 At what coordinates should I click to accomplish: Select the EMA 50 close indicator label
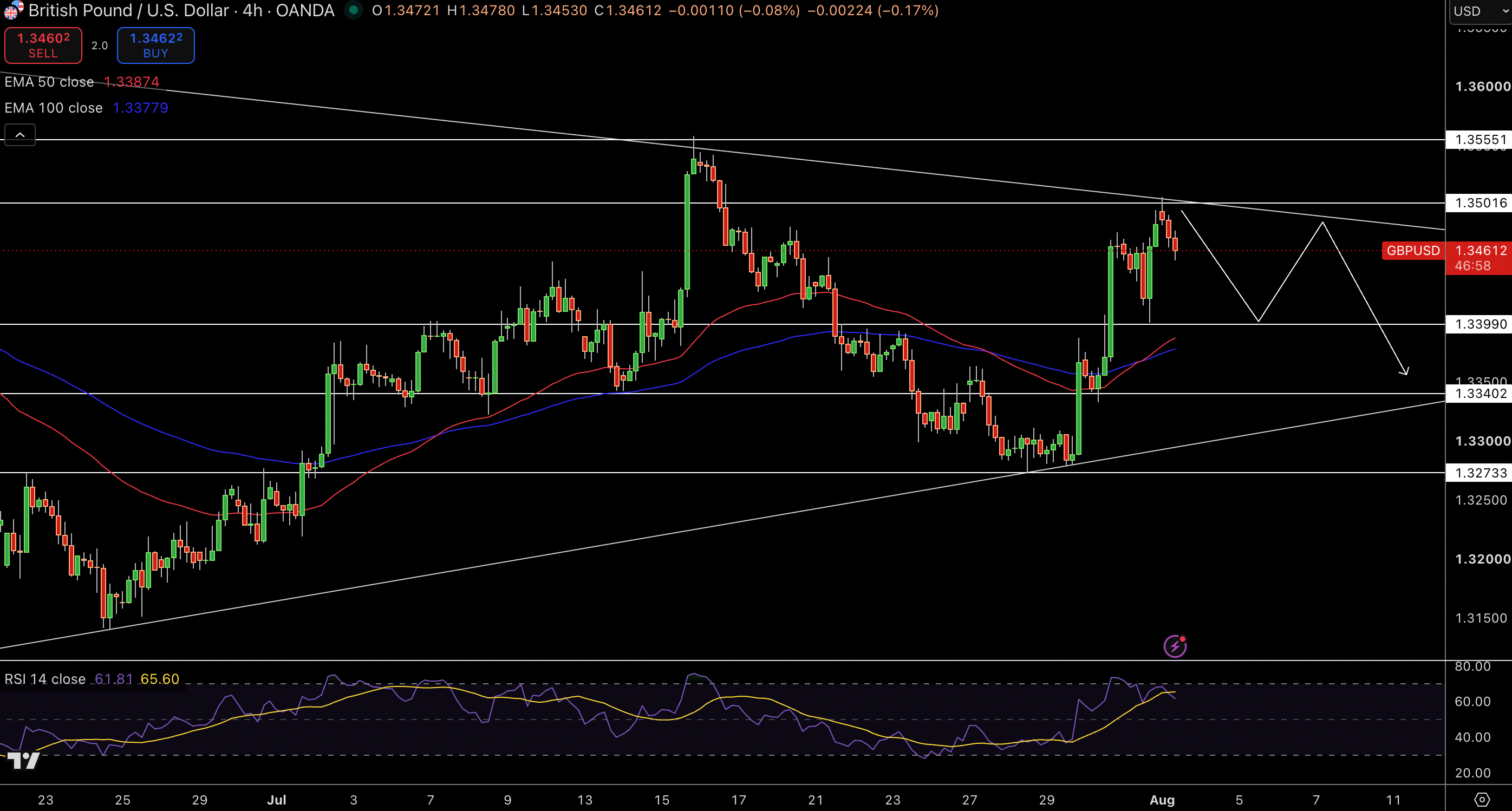(x=49, y=82)
